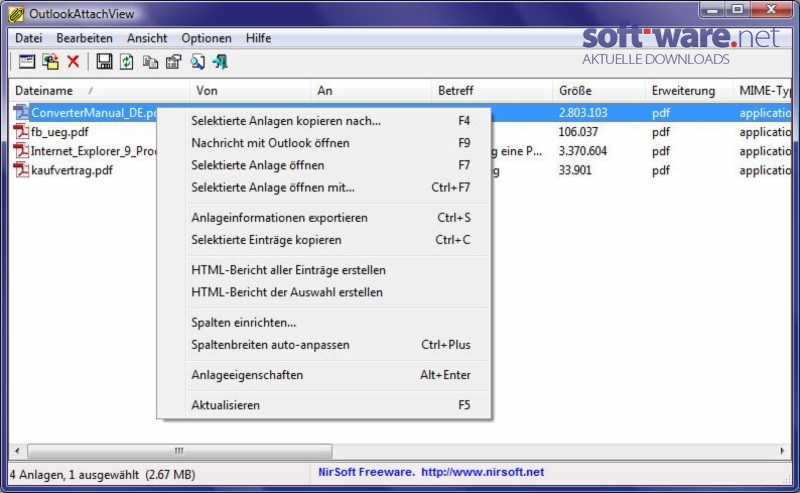Choose Nachricht mit Outlook öffnen
The width and height of the screenshot is (800, 493).
pyautogui.click(x=324, y=143)
